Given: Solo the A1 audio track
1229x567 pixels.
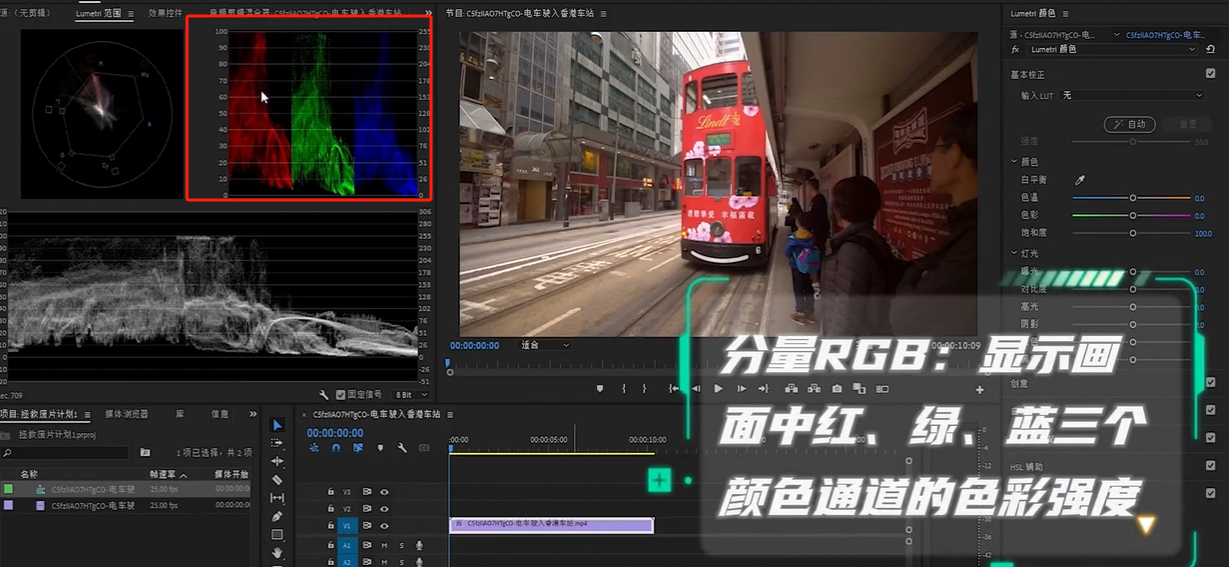Looking at the screenshot, I should 402,545.
